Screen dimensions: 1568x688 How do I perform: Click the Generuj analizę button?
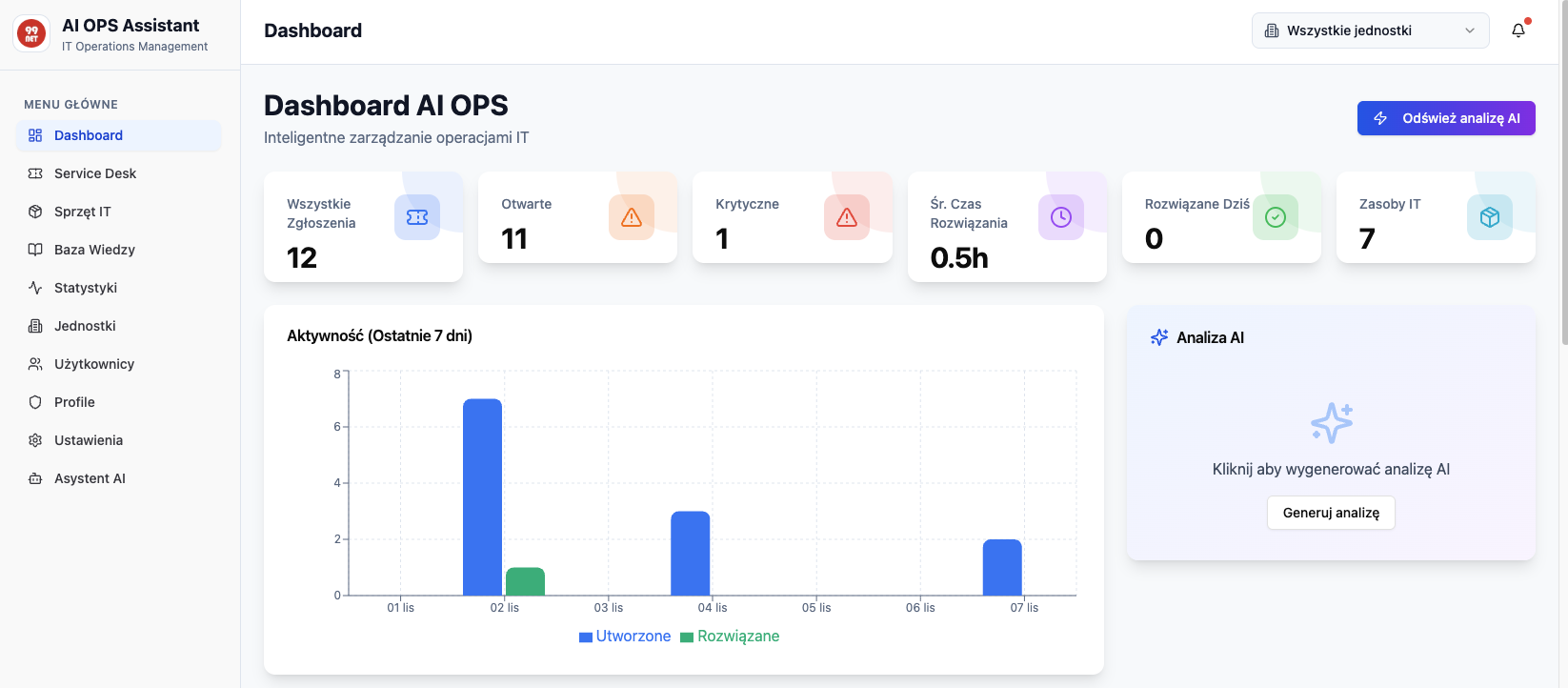1330,513
